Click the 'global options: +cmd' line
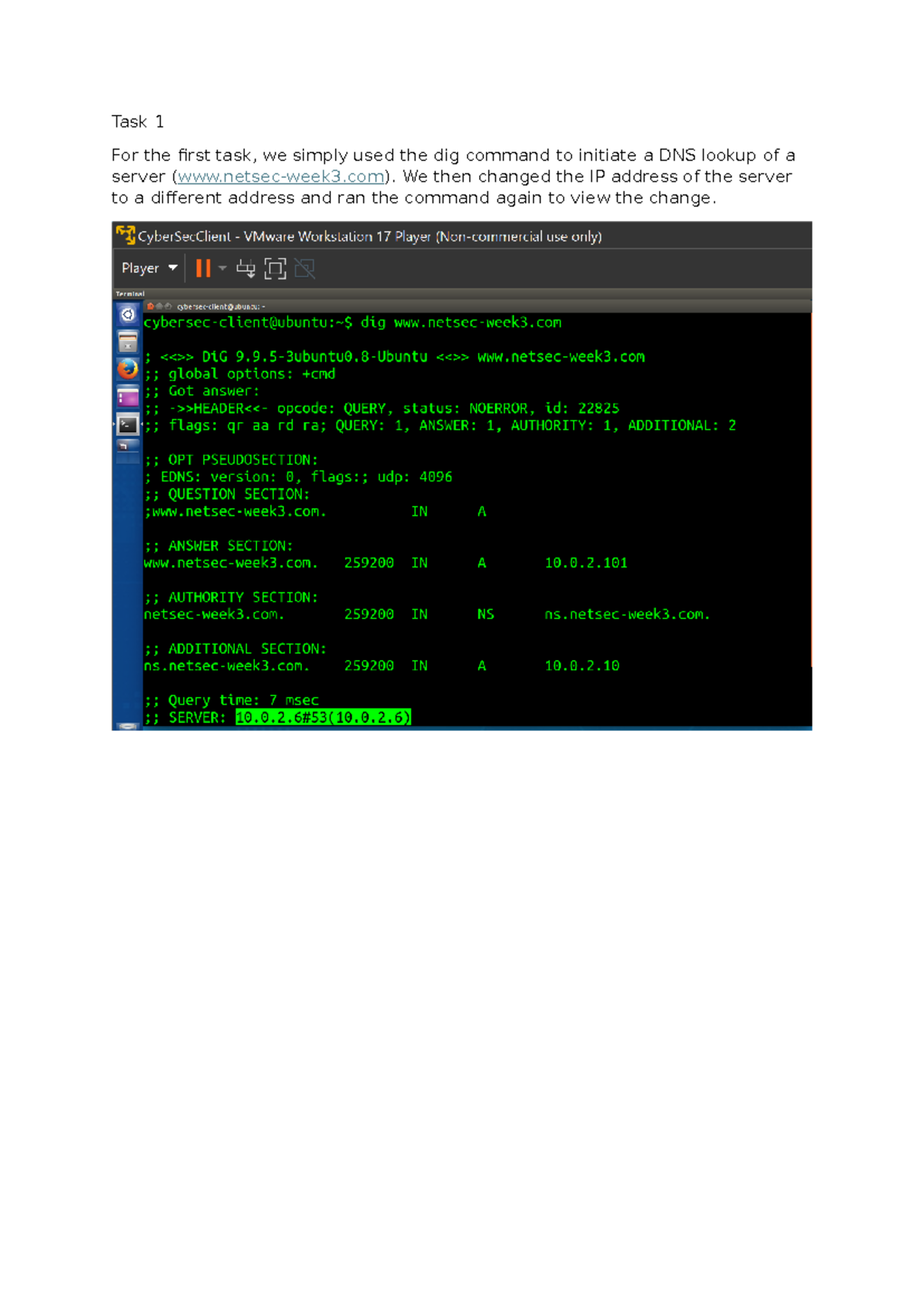The image size is (924, 1306). tap(239, 374)
